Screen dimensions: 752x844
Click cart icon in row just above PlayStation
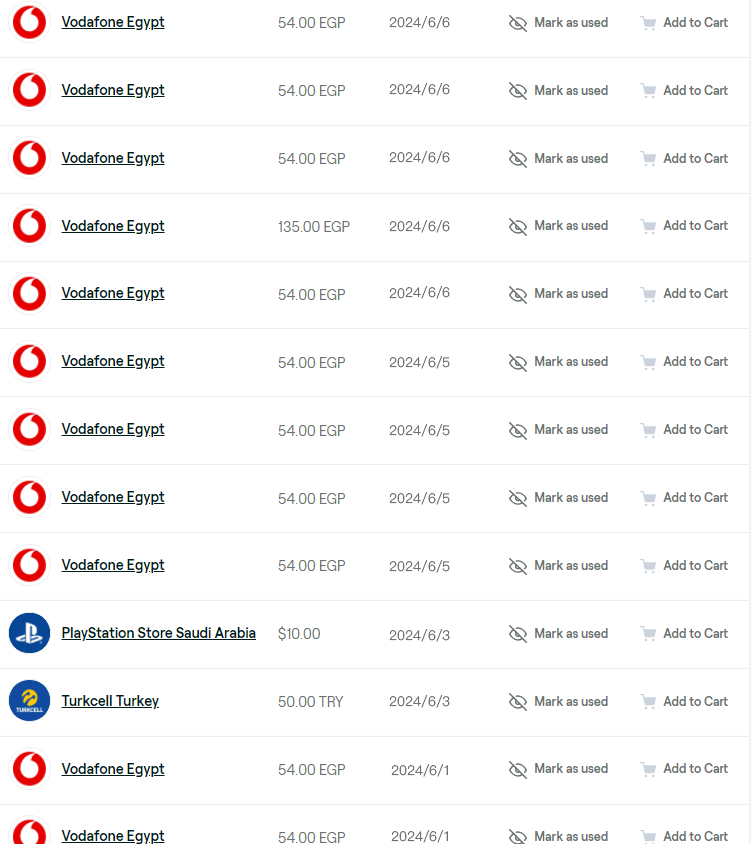648,566
